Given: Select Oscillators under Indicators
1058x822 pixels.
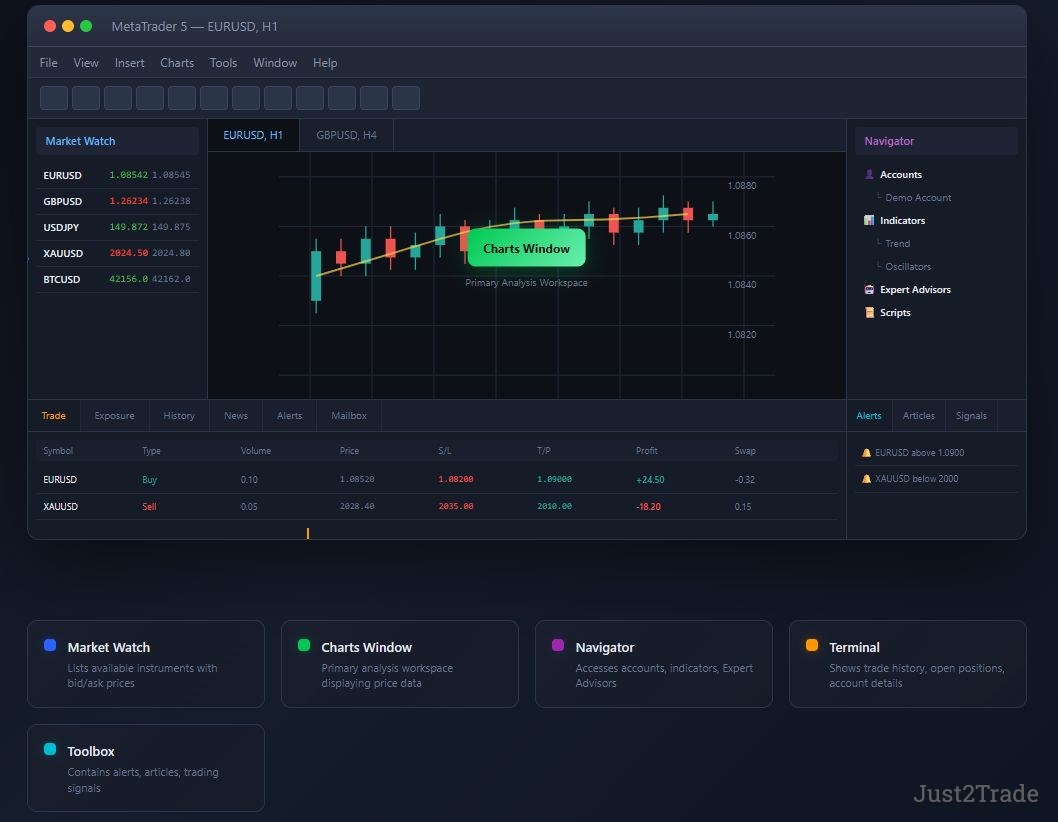Looking at the screenshot, I should [907, 267].
